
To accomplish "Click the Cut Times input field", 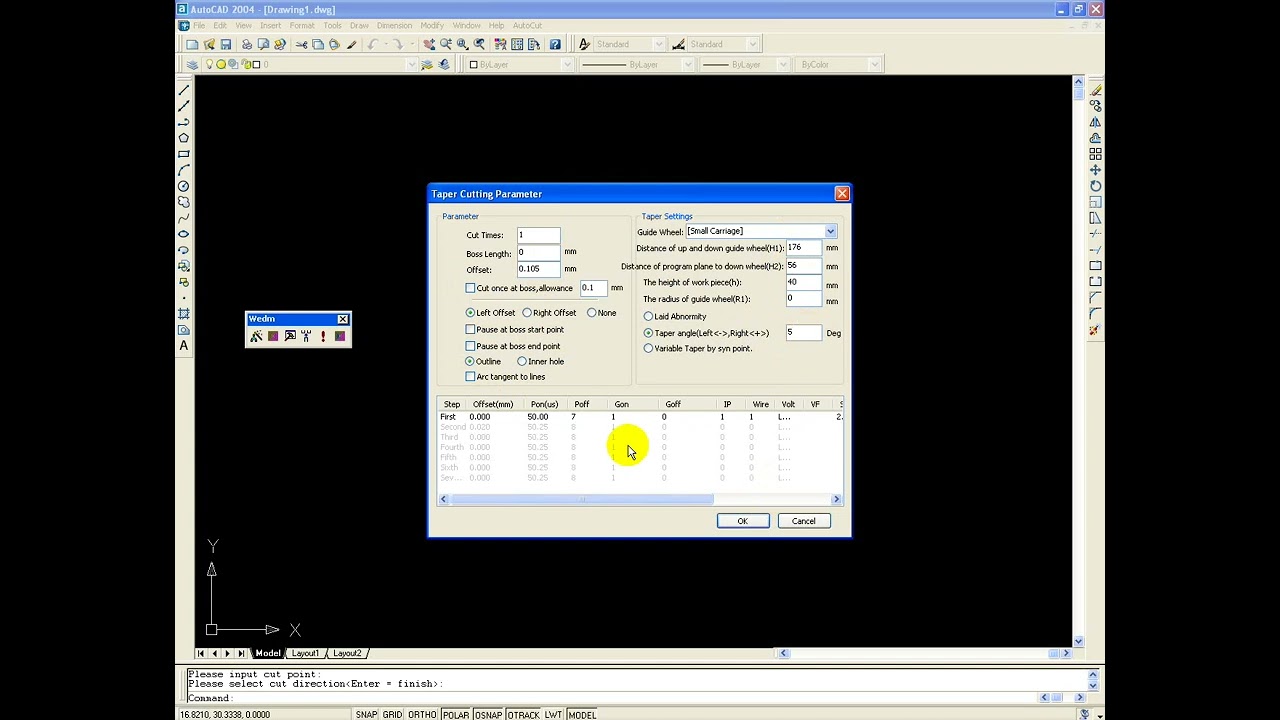I will click(538, 235).
